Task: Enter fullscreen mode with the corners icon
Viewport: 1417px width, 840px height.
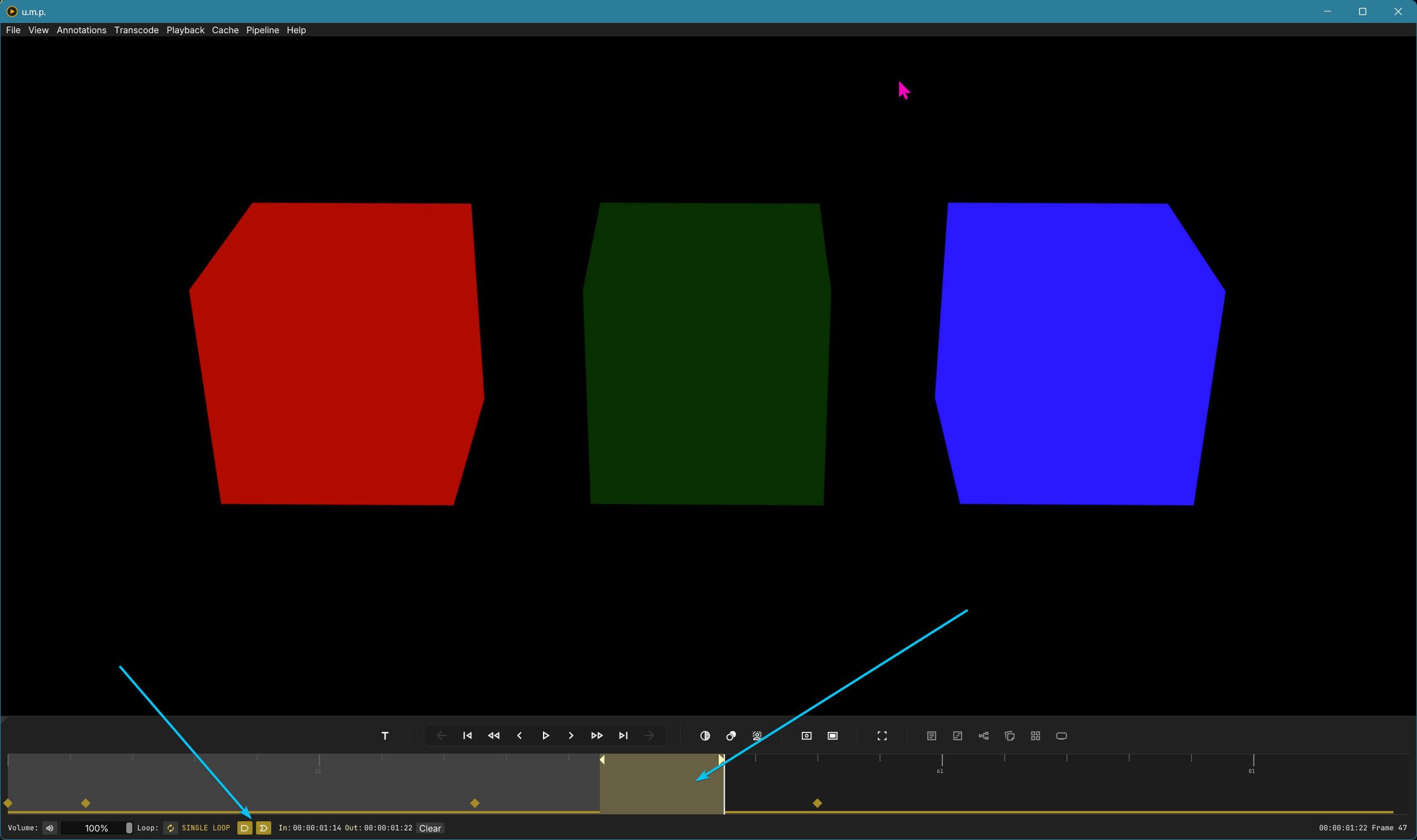Action: 882,736
